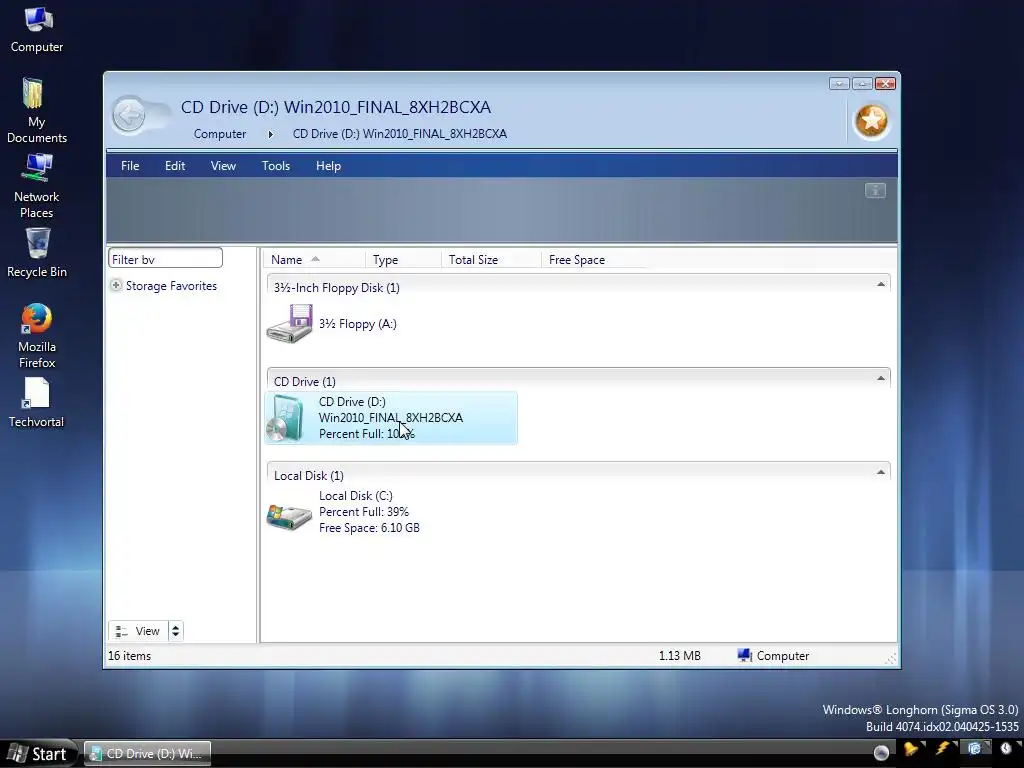Open the breadcrumb arrow after Computer

click(x=270, y=135)
